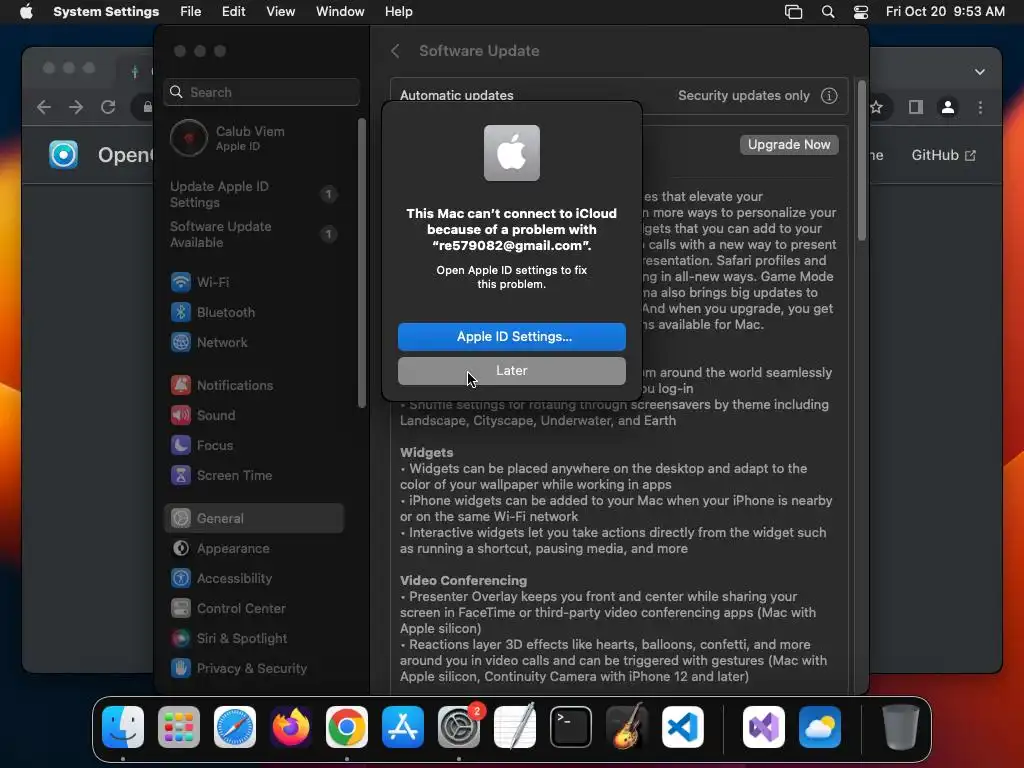
Task: Open Calub Viem Apple ID profile
Action: coord(255,138)
